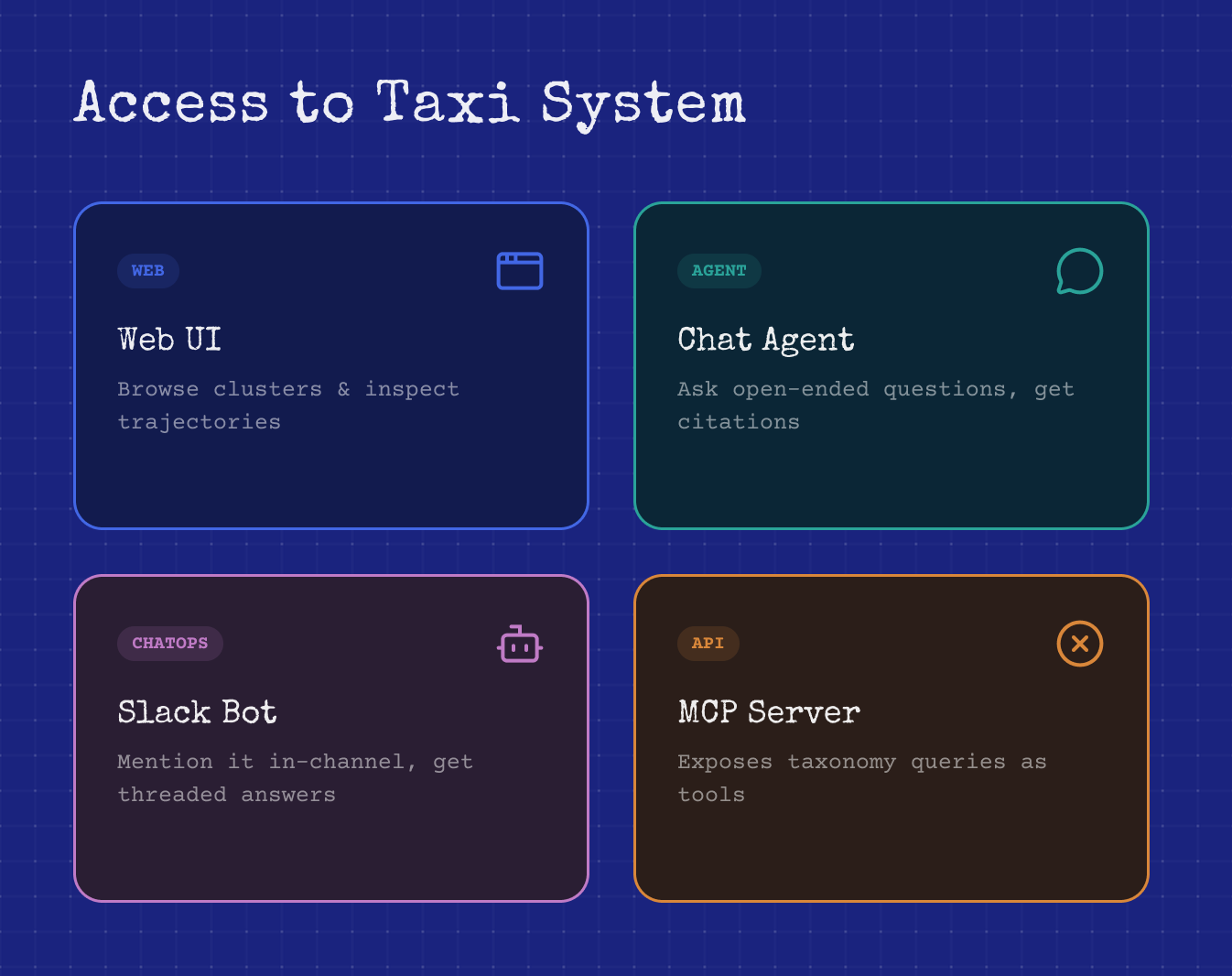Image resolution: width=1232 pixels, height=976 pixels.
Task: Click 'Exposes taxonomy queries as tools' text
Action: pyautogui.click(x=862, y=778)
